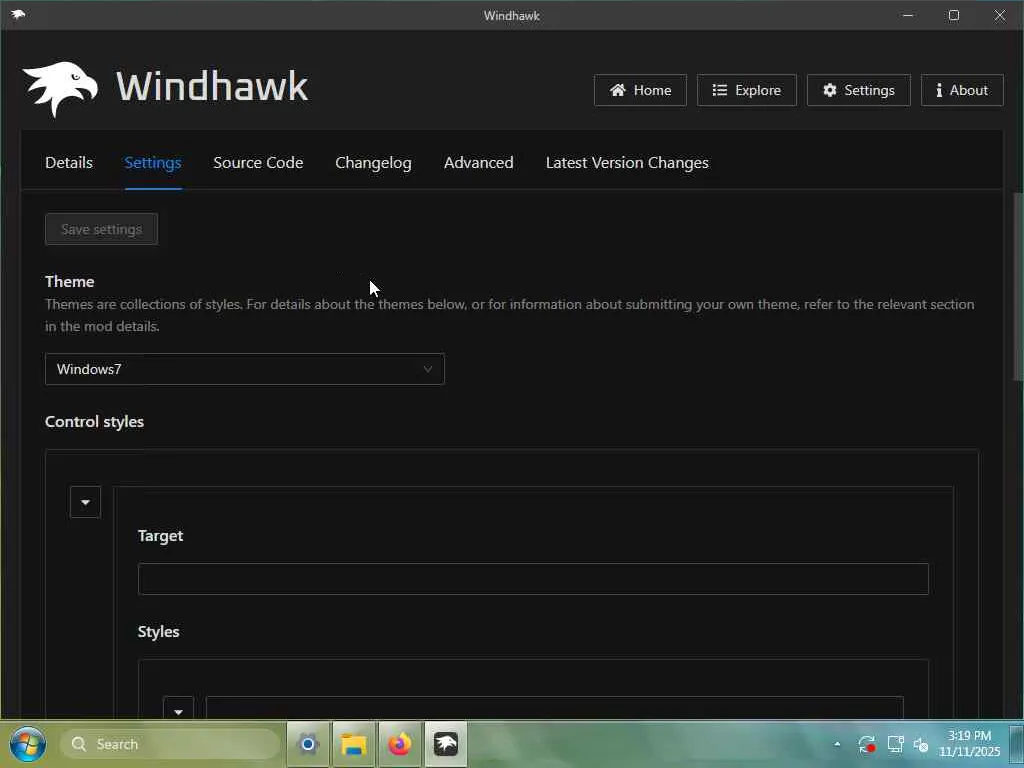
Task: Show hidden tray icons arrow
Action: coord(837,744)
